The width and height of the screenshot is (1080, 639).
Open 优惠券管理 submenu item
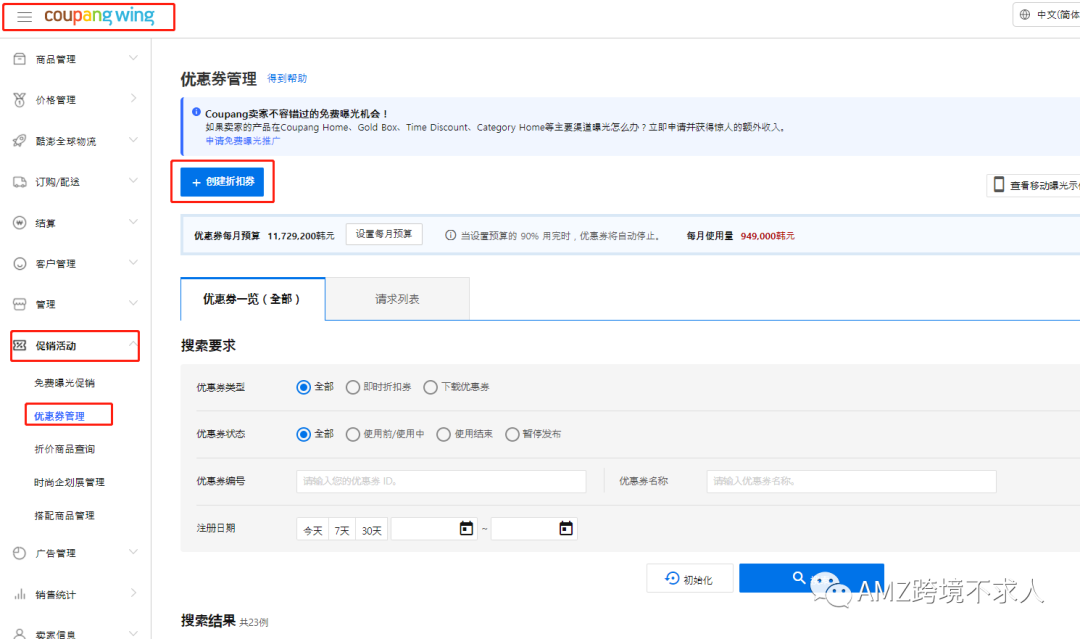59,416
